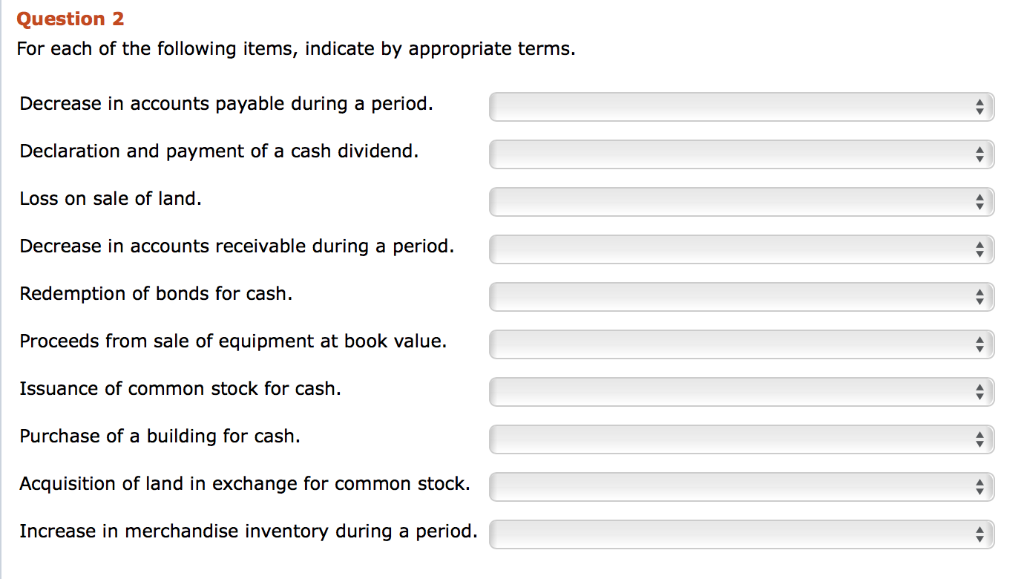This screenshot has width=1024, height=579.
Task: Open the dropdown for redemption of bonds for cash
Action: pyautogui.click(x=740, y=296)
